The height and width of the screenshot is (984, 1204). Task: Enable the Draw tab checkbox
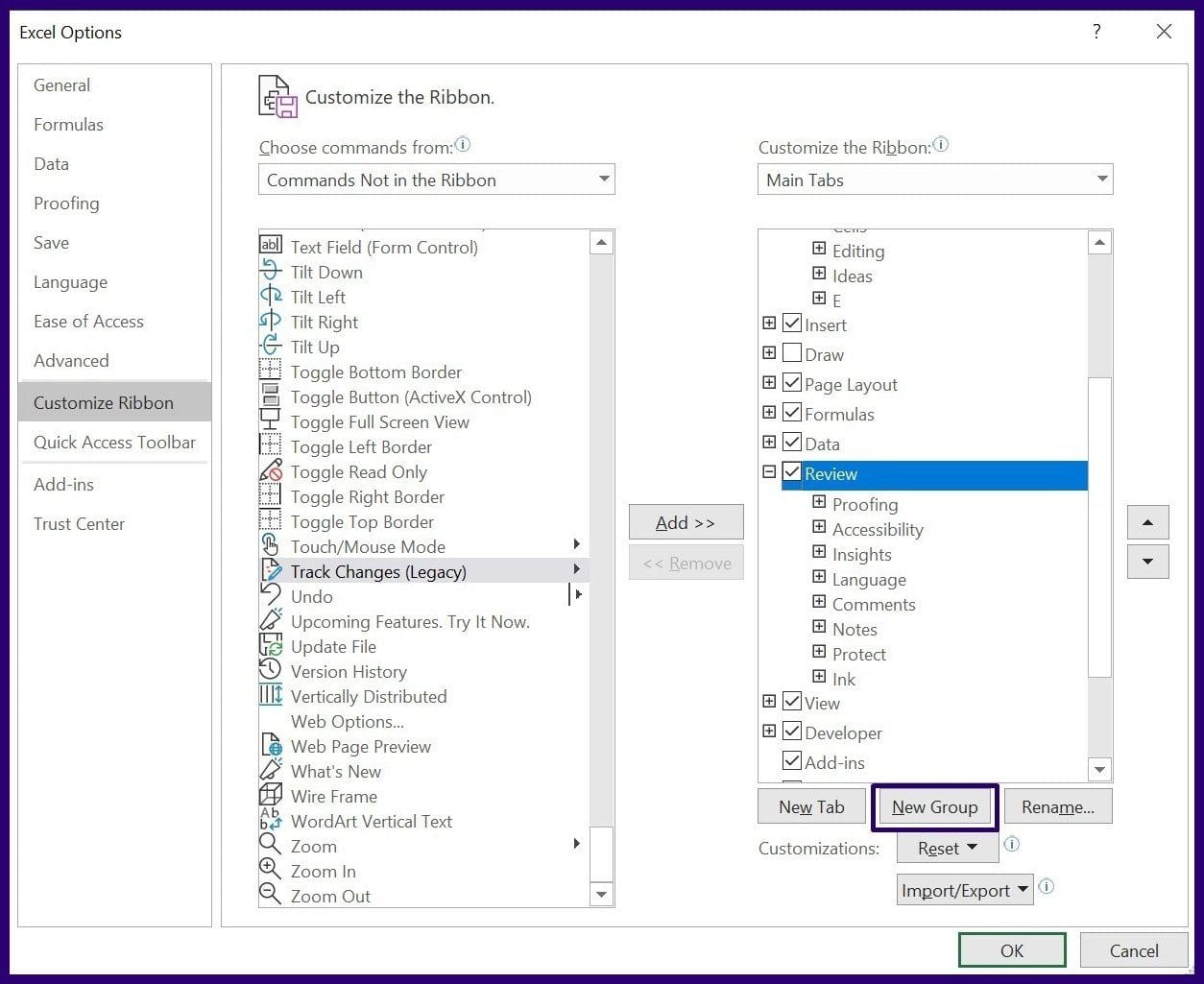[792, 353]
